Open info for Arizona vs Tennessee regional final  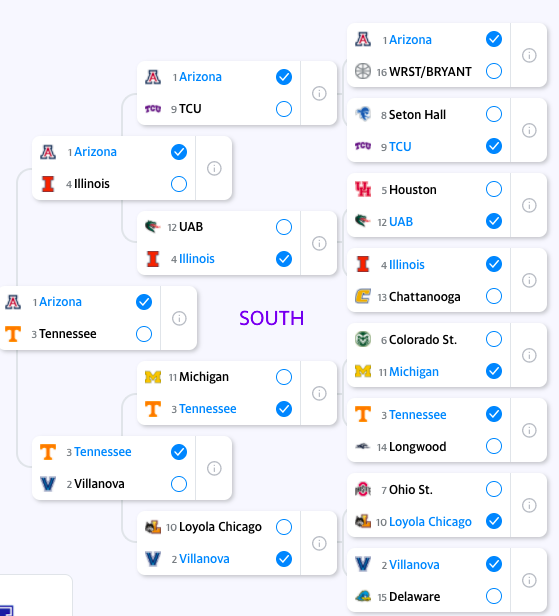pyautogui.click(x=179, y=318)
